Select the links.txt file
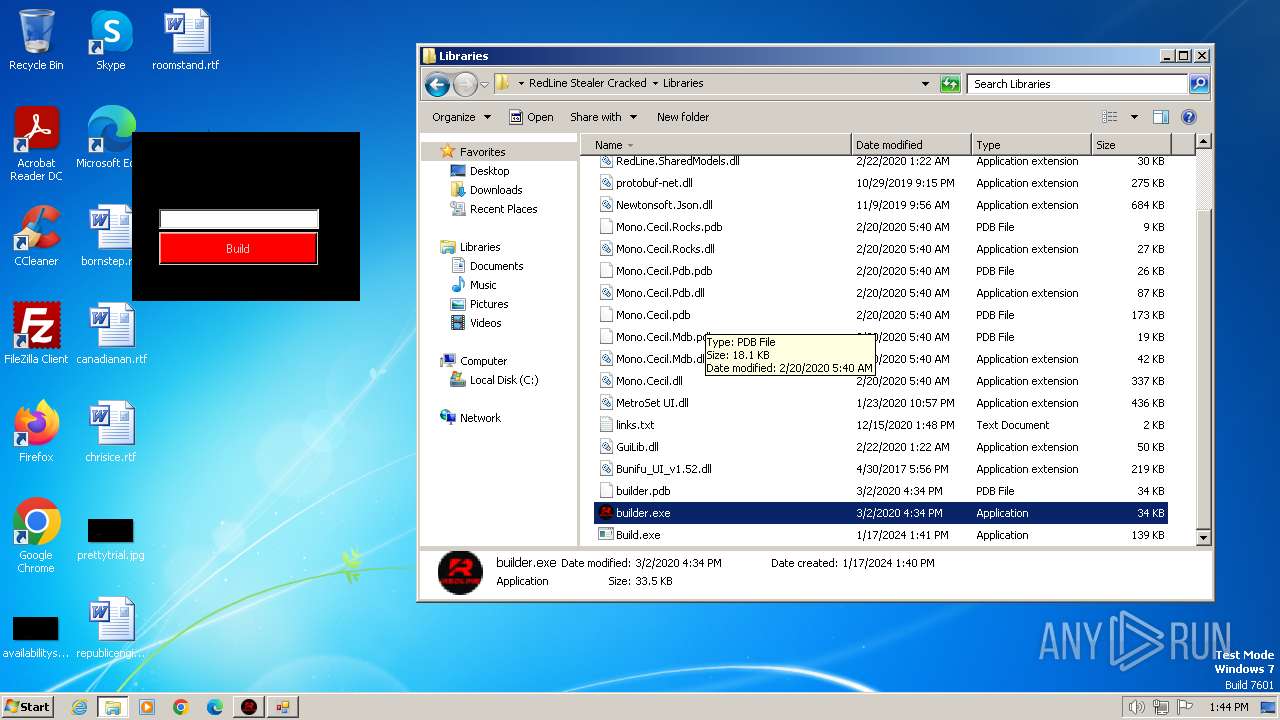This screenshot has width=1280, height=720. point(881,425)
